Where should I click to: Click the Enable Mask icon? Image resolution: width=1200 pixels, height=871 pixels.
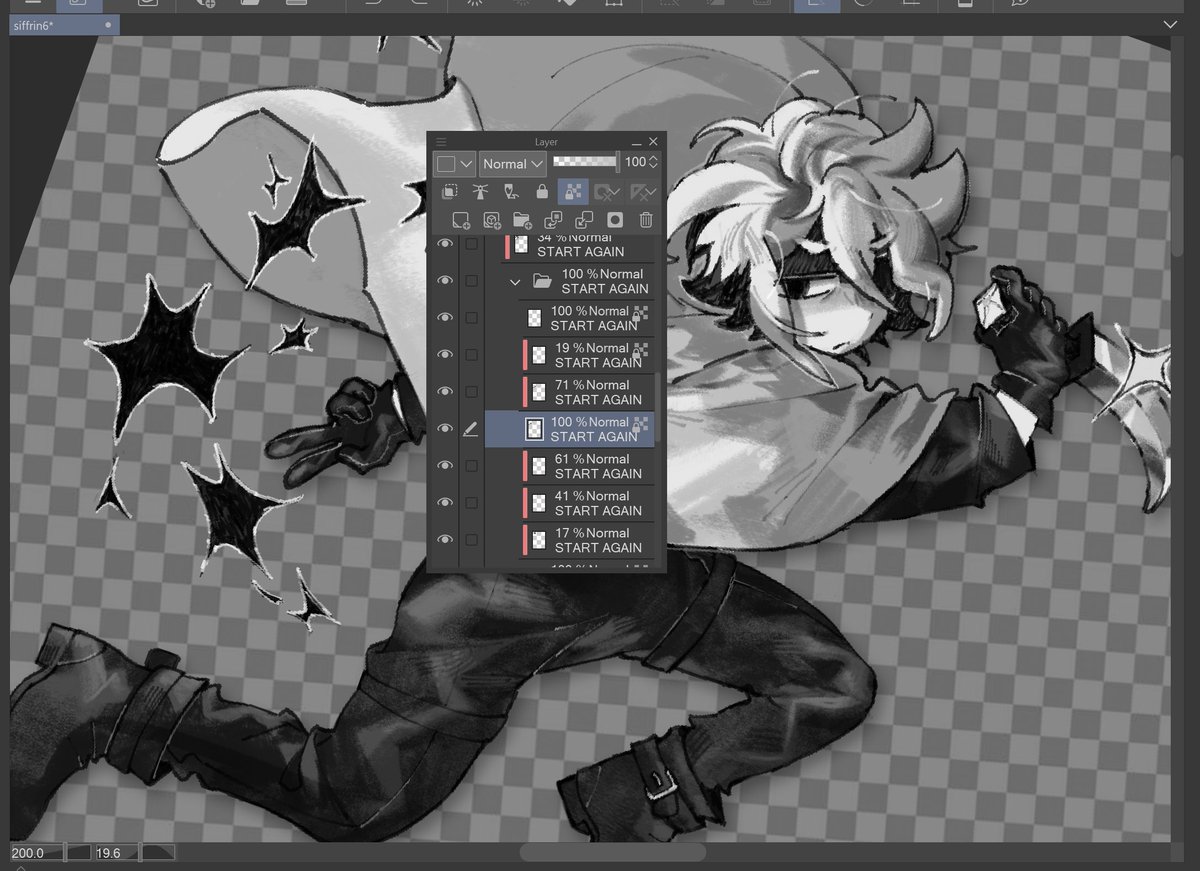click(x=607, y=192)
